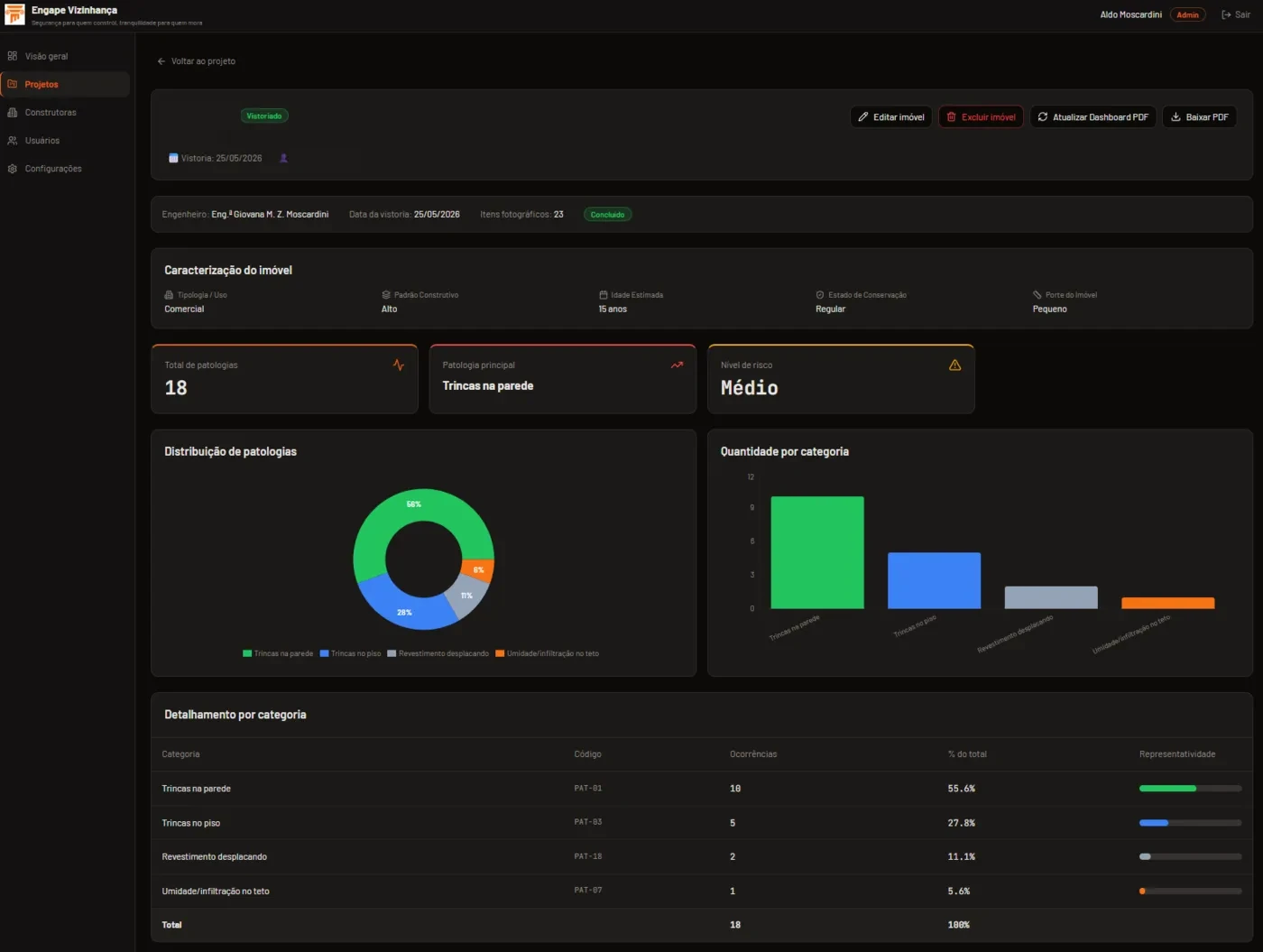Click the engineer name Giovana M. Z. Moscardini
The width and height of the screenshot is (1263, 952).
(270, 215)
